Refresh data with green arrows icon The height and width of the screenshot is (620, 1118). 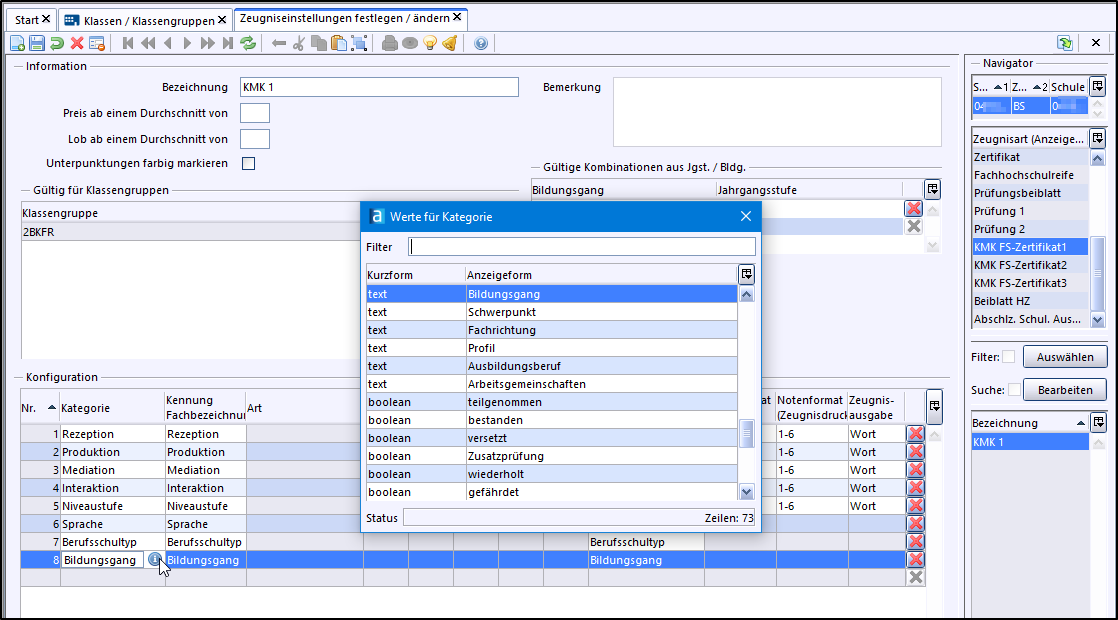247,43
